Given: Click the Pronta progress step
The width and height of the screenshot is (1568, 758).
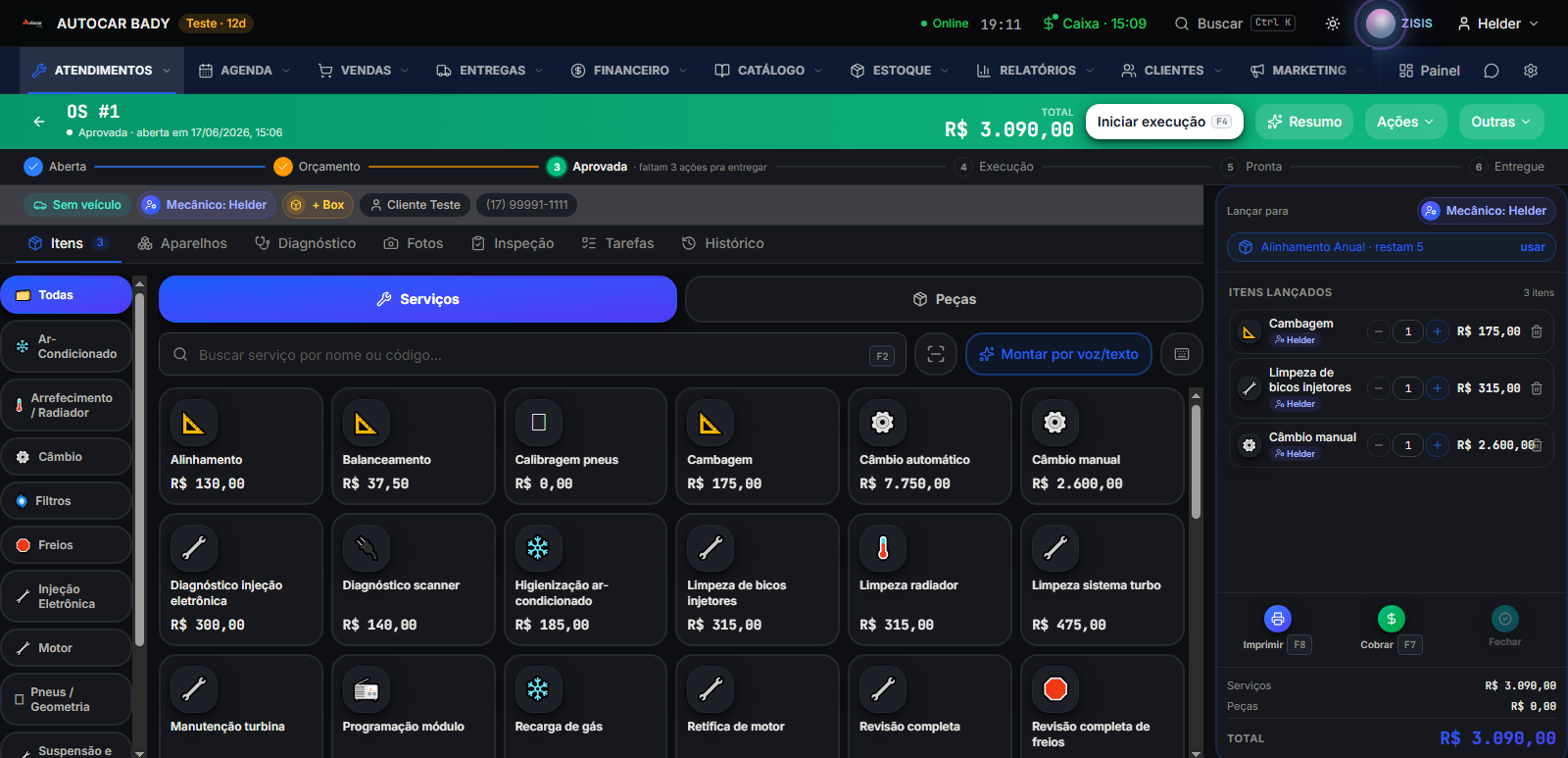Looking at the screenshot, I should (x=1251, y=167).
